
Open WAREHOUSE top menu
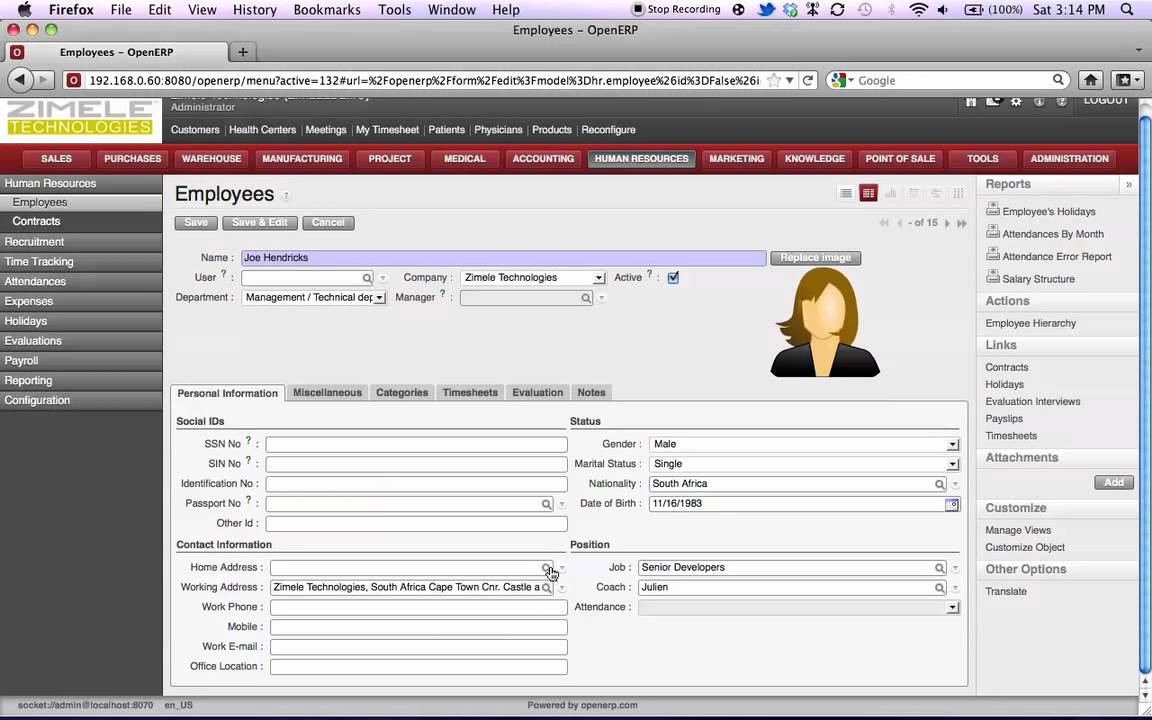point(212,159)
